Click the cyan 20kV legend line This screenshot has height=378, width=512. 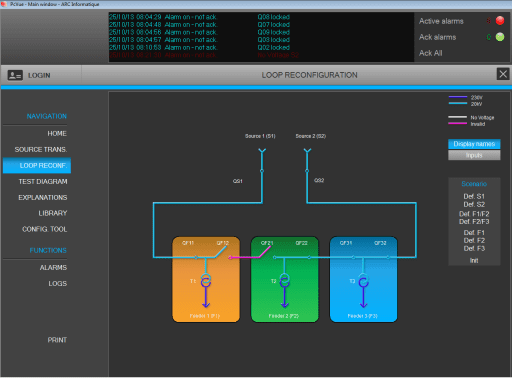tap(458, 103)
